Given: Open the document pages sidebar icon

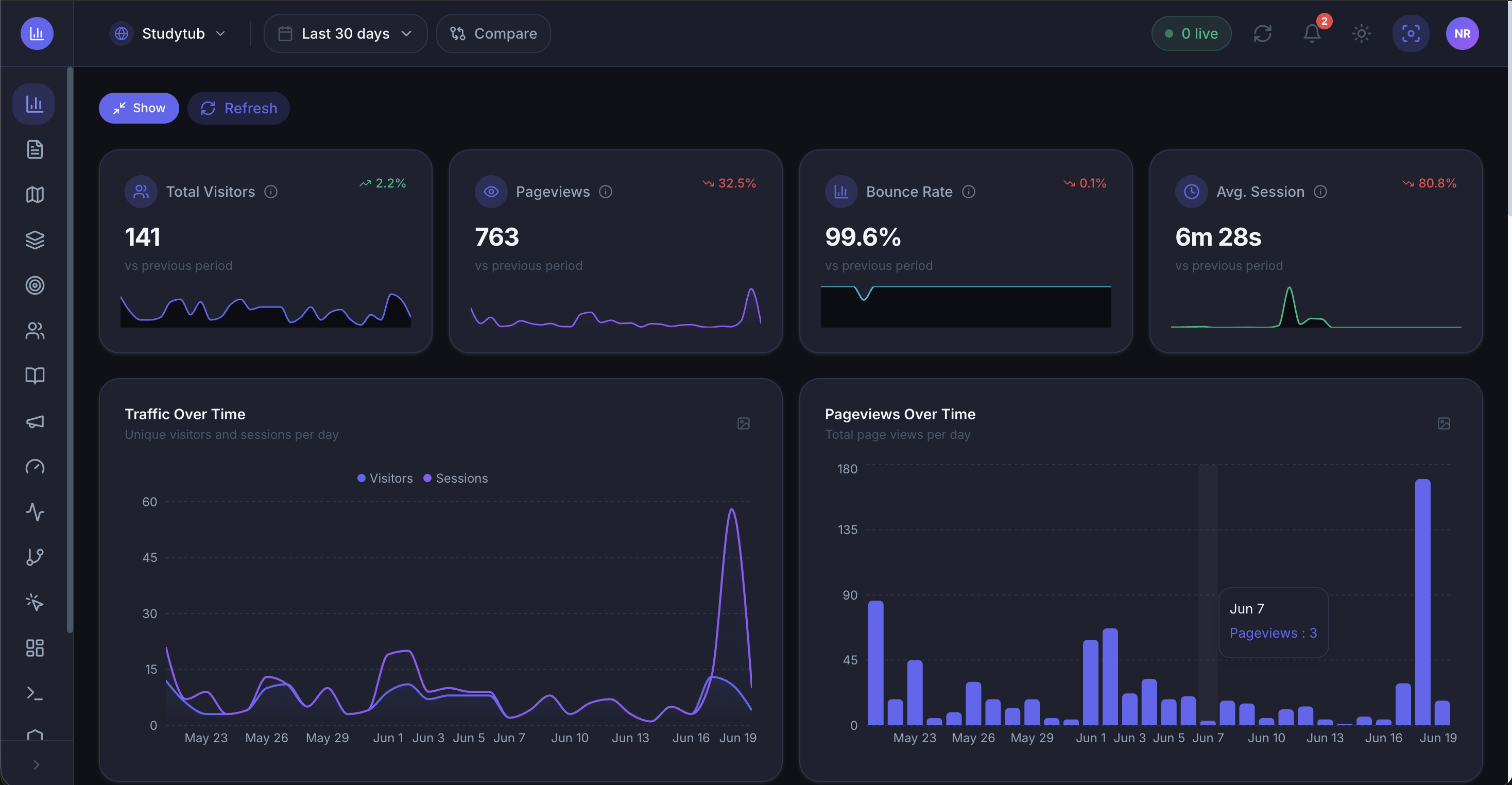Looking at the screenshot, I should click(x=35, y=149).
